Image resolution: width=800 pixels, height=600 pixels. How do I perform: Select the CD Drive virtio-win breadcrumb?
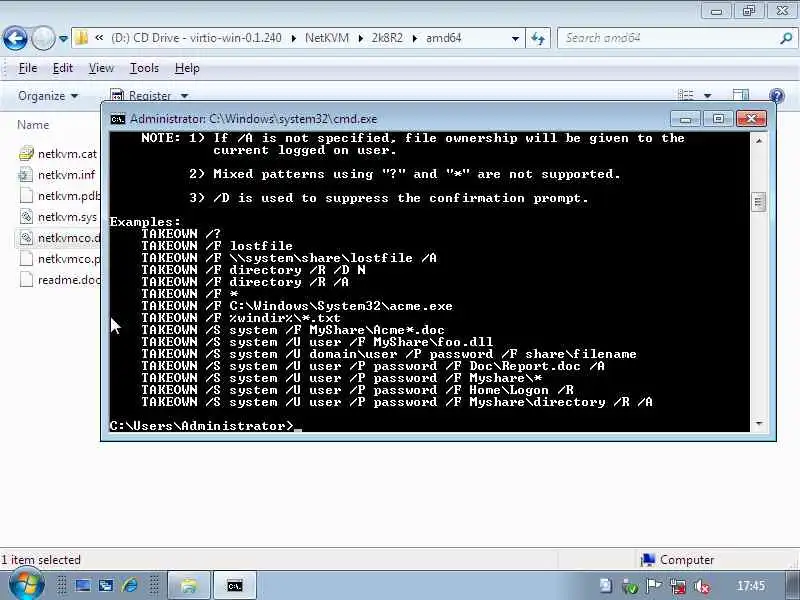pyautogui.click(x=196, y=38)
